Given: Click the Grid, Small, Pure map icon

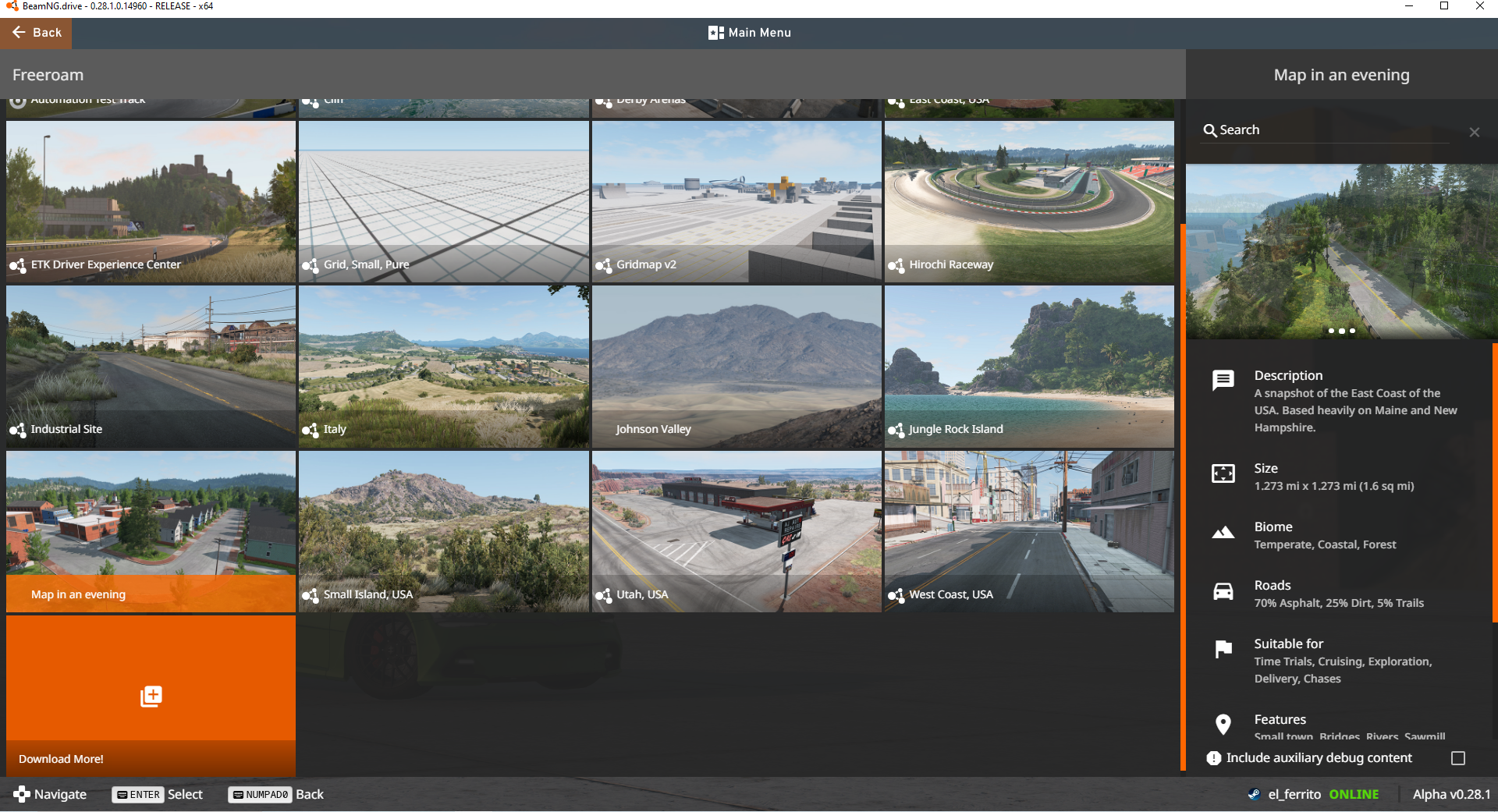Looking at the screenshot, I should coord(310,265).
